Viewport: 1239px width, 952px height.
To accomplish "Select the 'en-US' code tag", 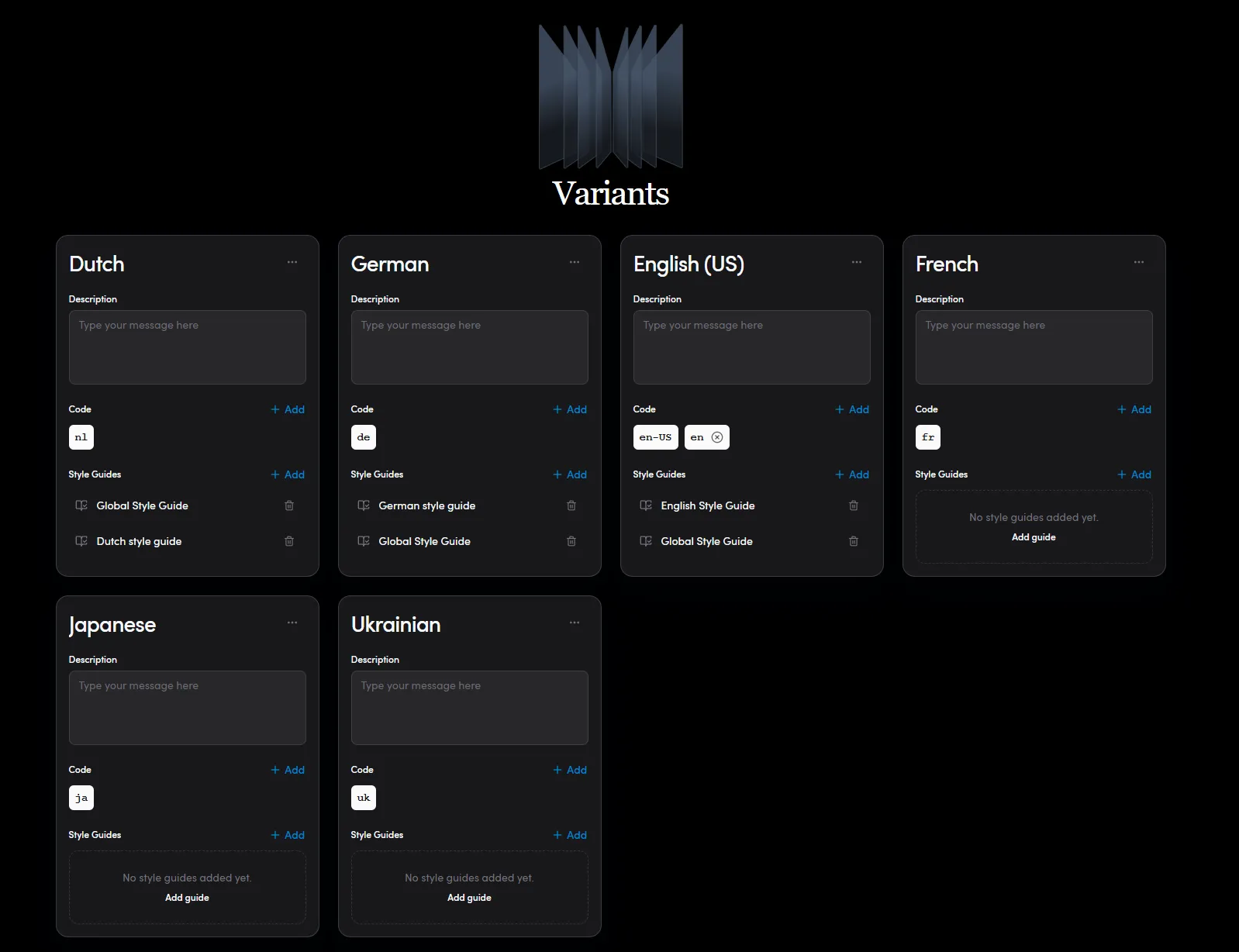I will (656, 437).
